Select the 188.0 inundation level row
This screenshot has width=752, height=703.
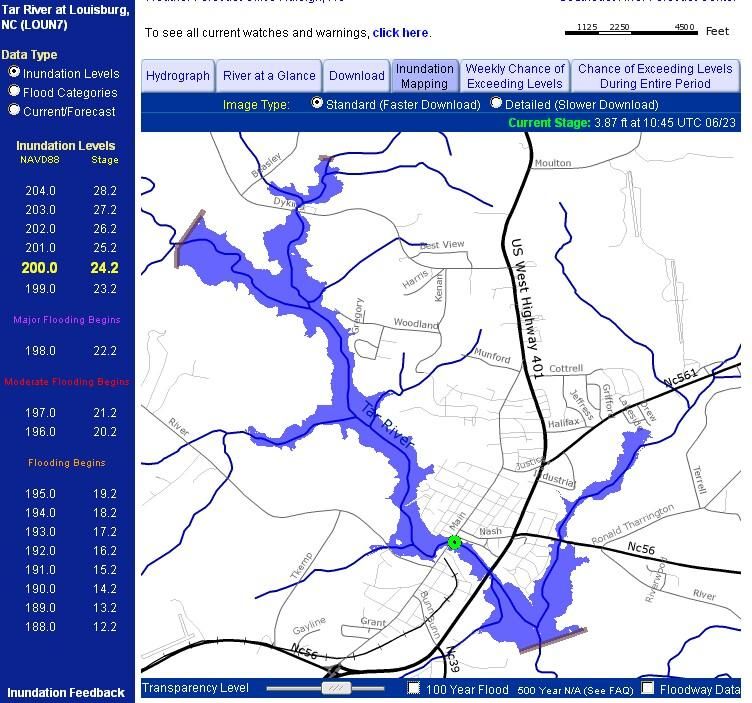pyautogui.click(x=41, y=627)
